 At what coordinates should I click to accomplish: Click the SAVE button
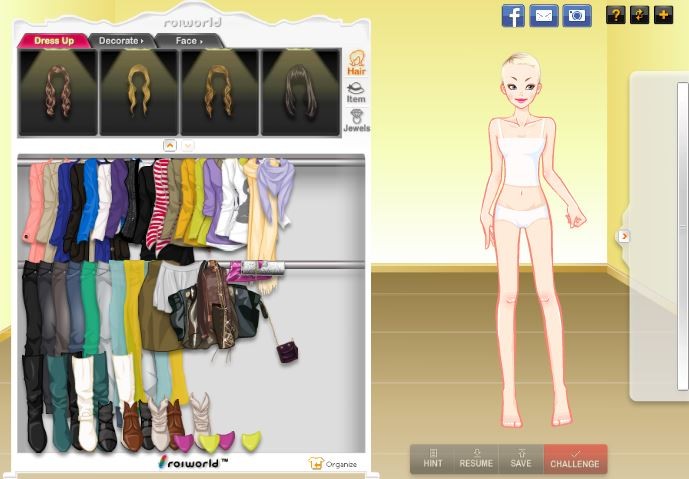(x=520, y=459)
